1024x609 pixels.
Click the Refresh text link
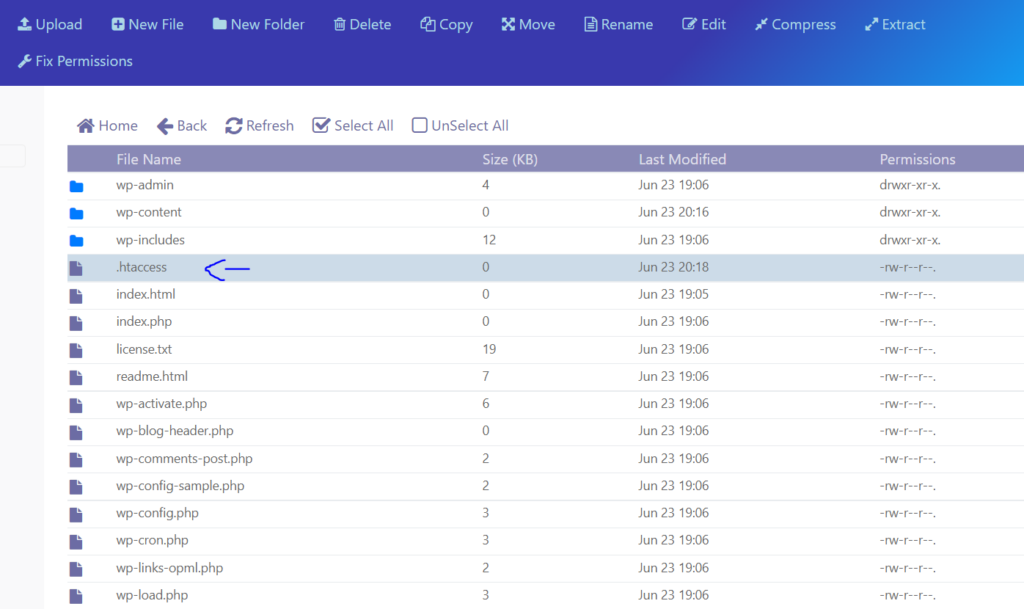[x=270, y=125]
